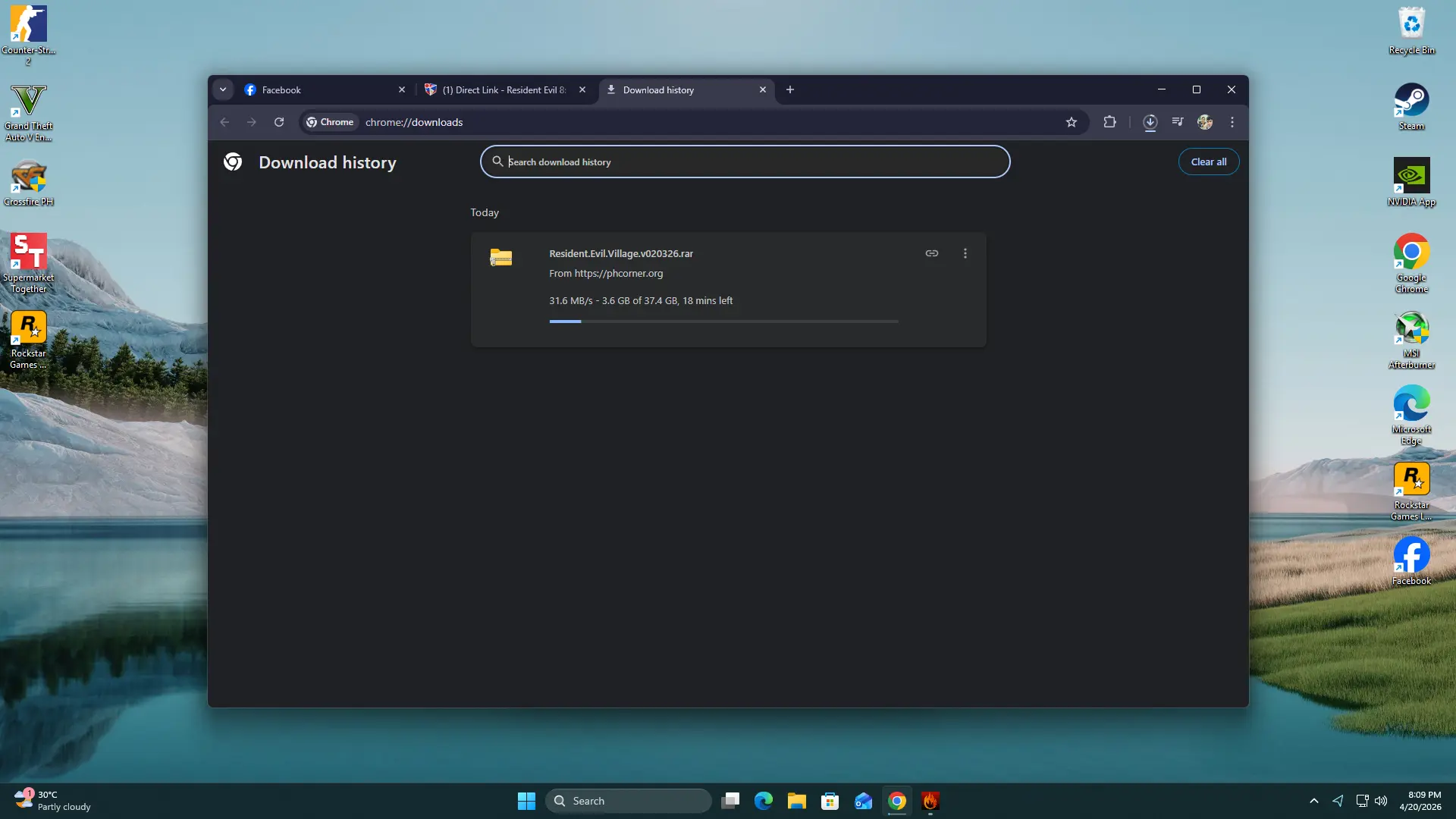1456x819 pixels.
Task: Close the Download history tab
Action: [x=763, y=89]
